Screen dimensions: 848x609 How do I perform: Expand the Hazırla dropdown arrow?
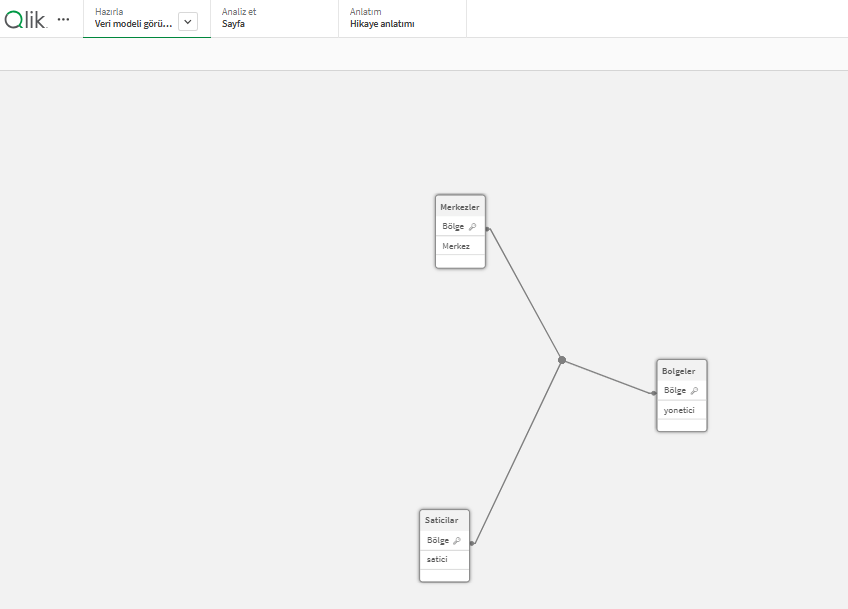click(188, 22)
